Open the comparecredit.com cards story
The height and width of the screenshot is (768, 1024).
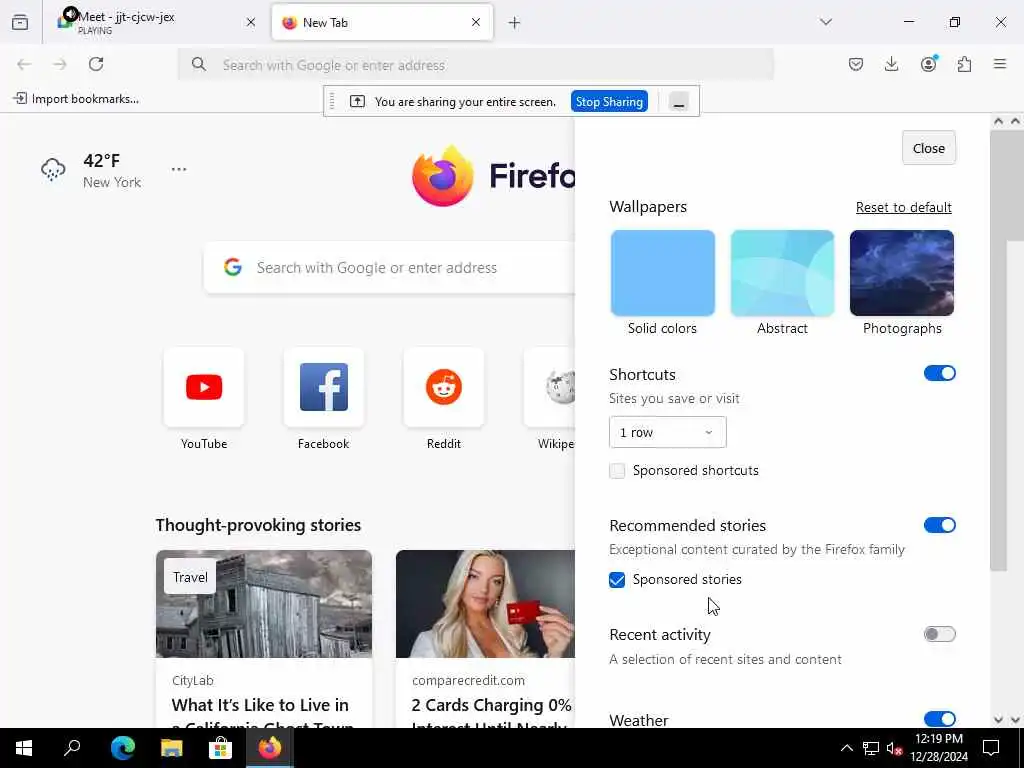pyautogui.click(x=485, y=639)
